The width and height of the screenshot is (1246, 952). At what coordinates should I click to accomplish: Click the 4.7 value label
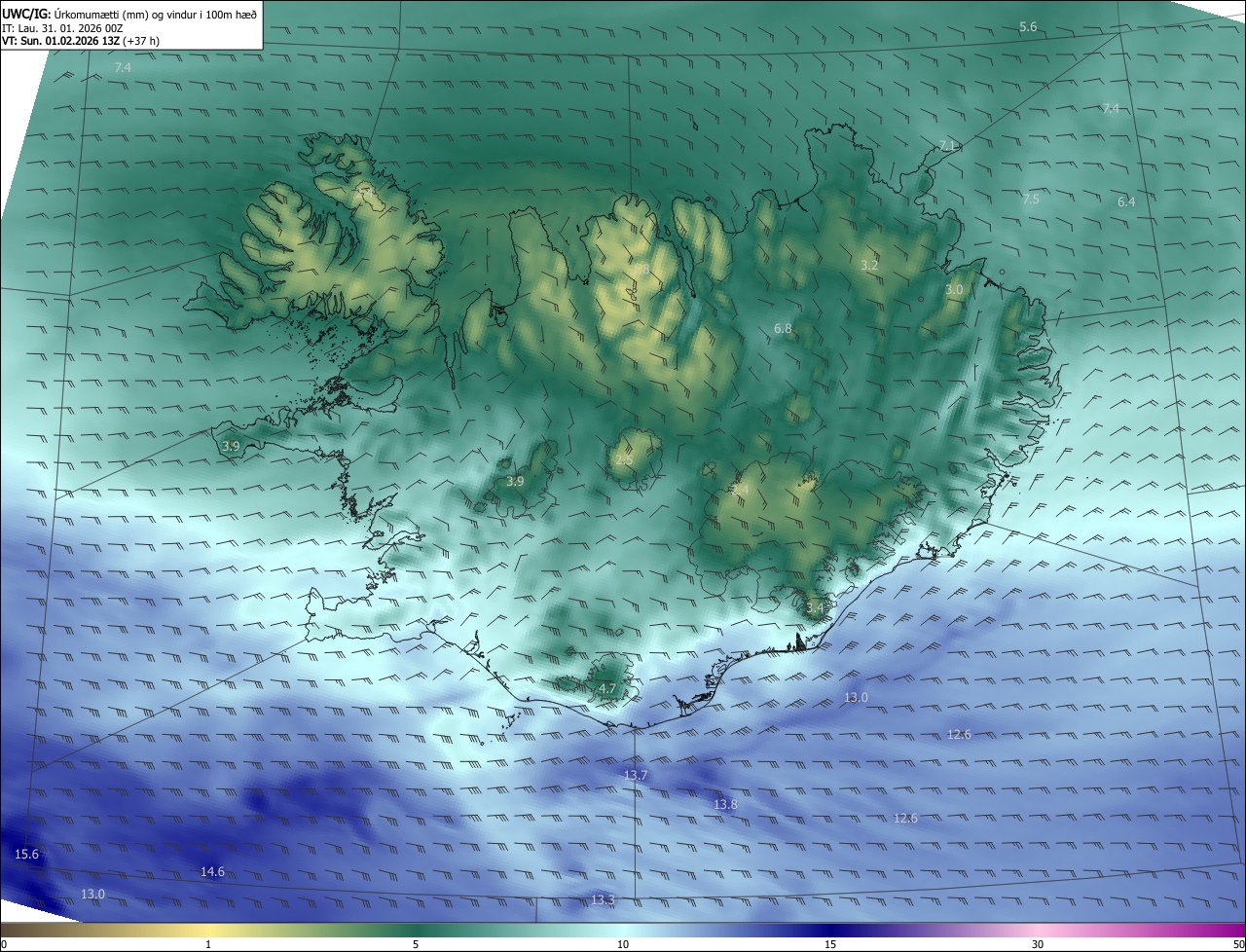click(x=607, y=689)
